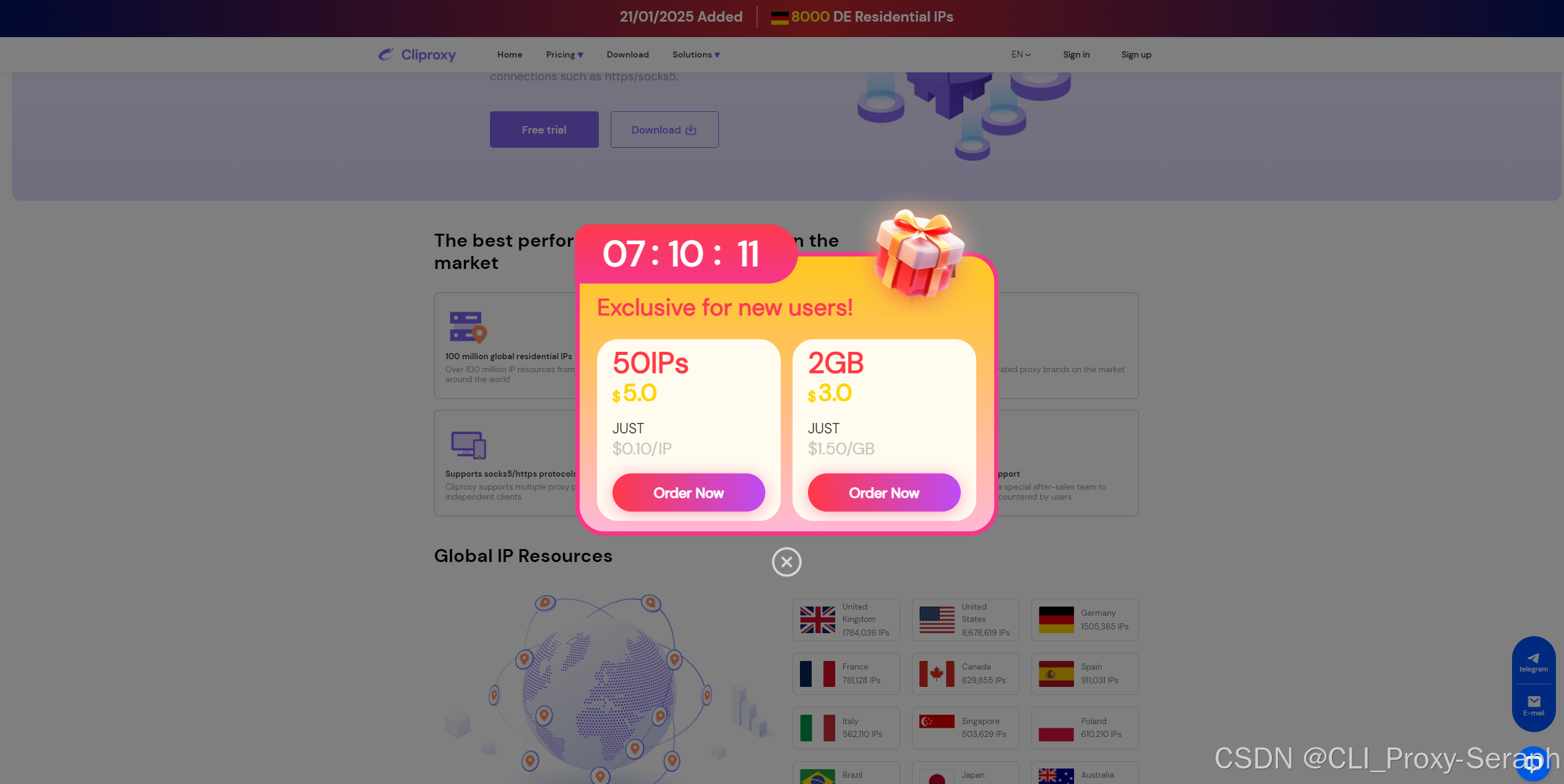1564x784 pixels.
Task: Close the new users promo popup
Action: 786,562
